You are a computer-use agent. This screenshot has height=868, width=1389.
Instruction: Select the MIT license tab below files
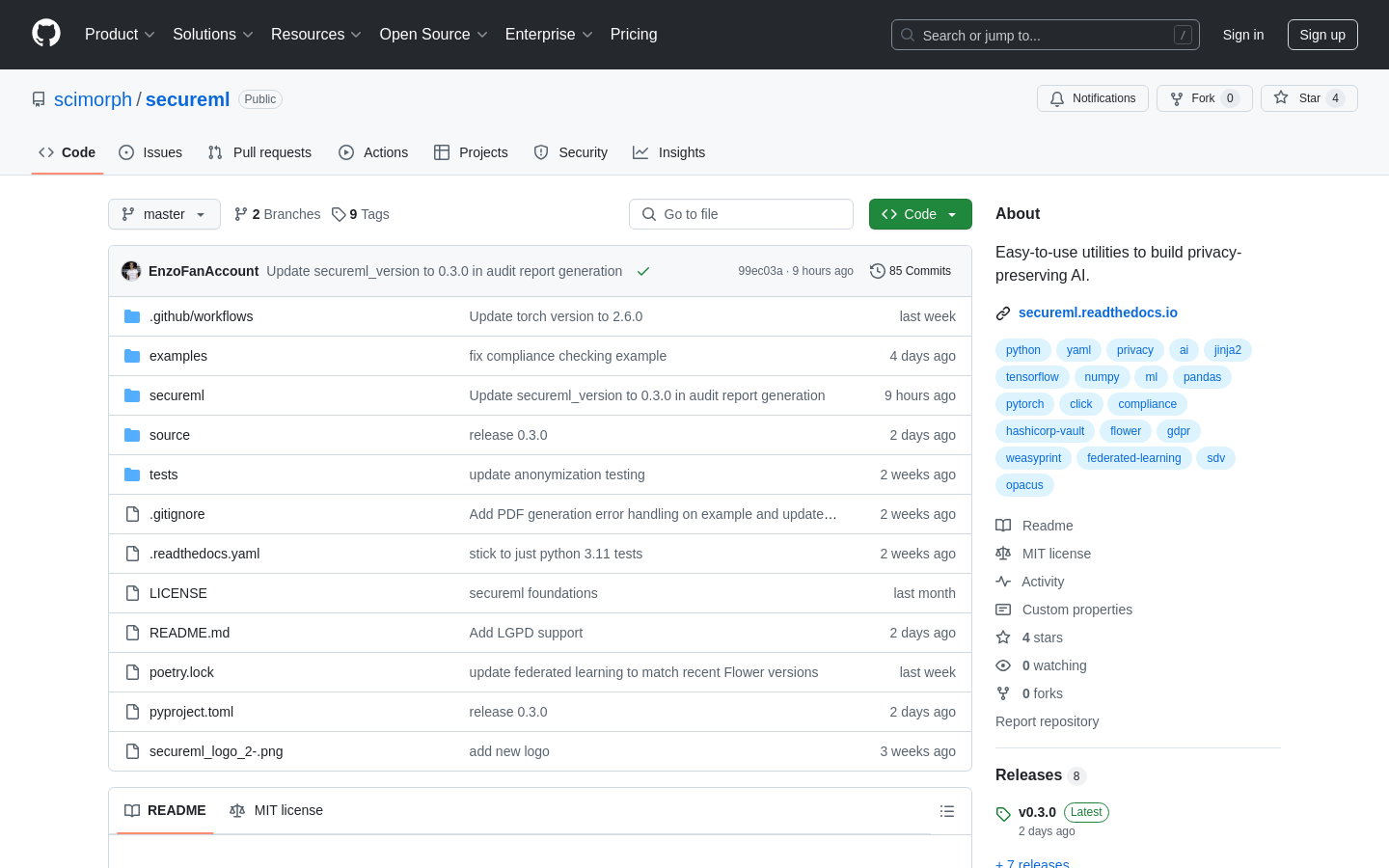[276, 810]
